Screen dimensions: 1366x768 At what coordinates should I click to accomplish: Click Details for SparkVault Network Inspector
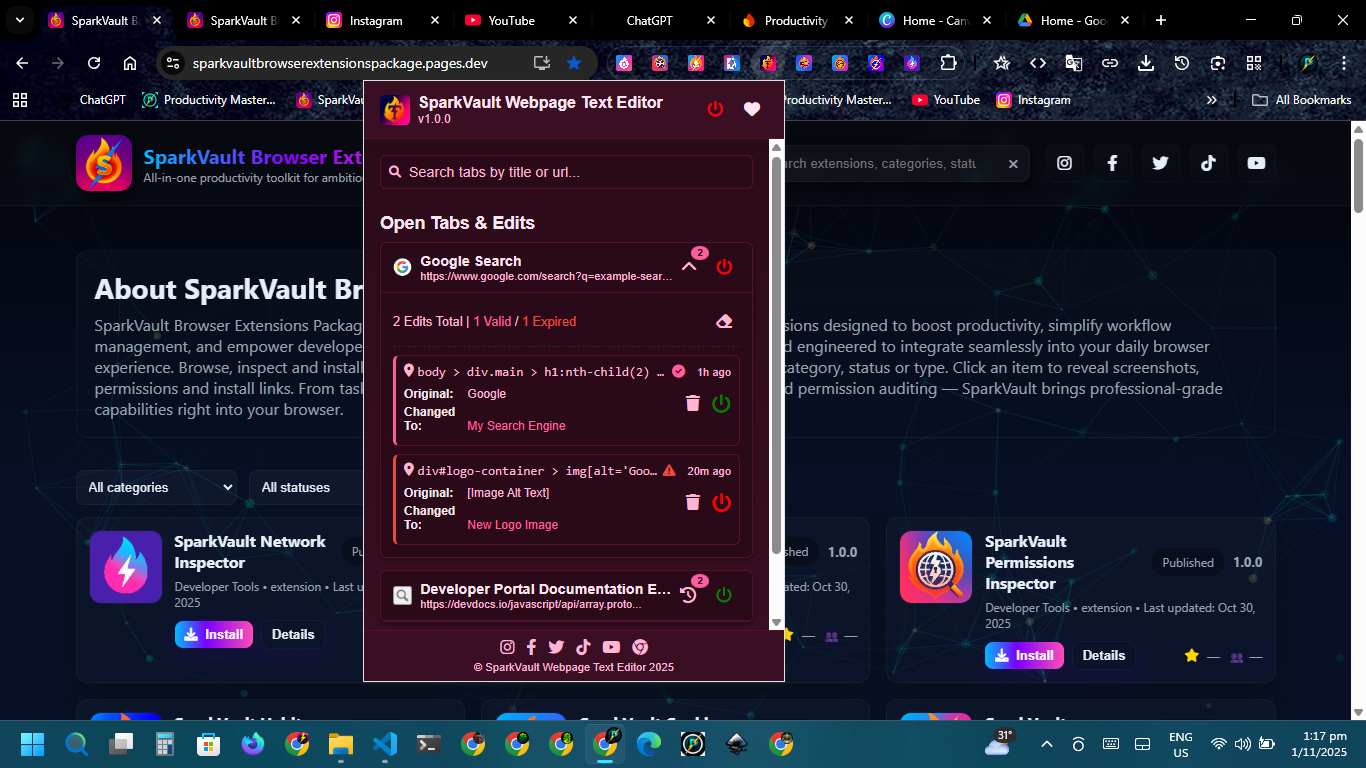click(293, 634)
